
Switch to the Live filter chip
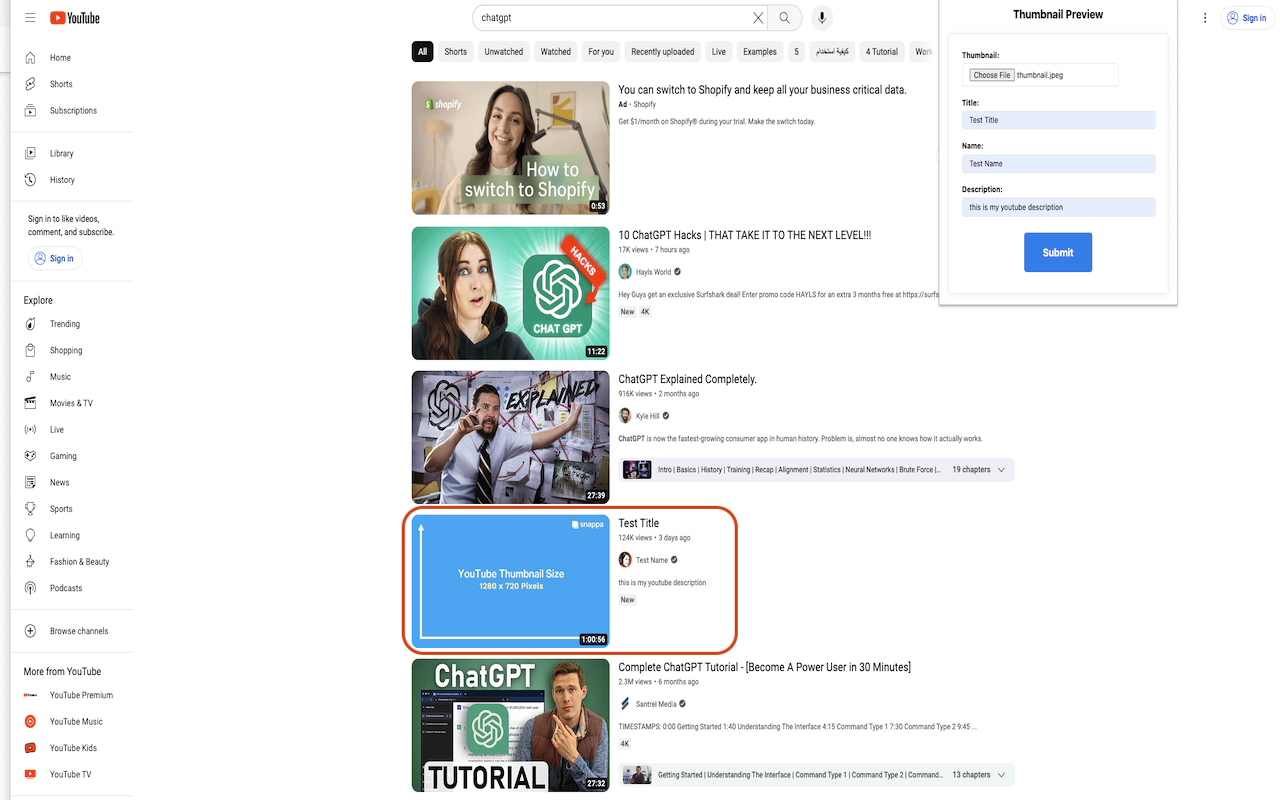pos(718,52)
